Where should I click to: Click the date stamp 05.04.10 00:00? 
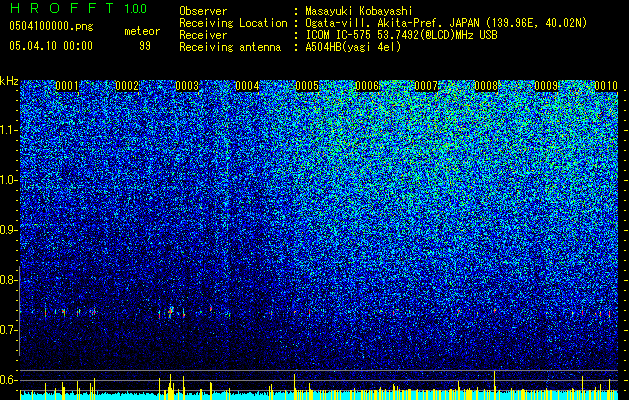point(51,45)
